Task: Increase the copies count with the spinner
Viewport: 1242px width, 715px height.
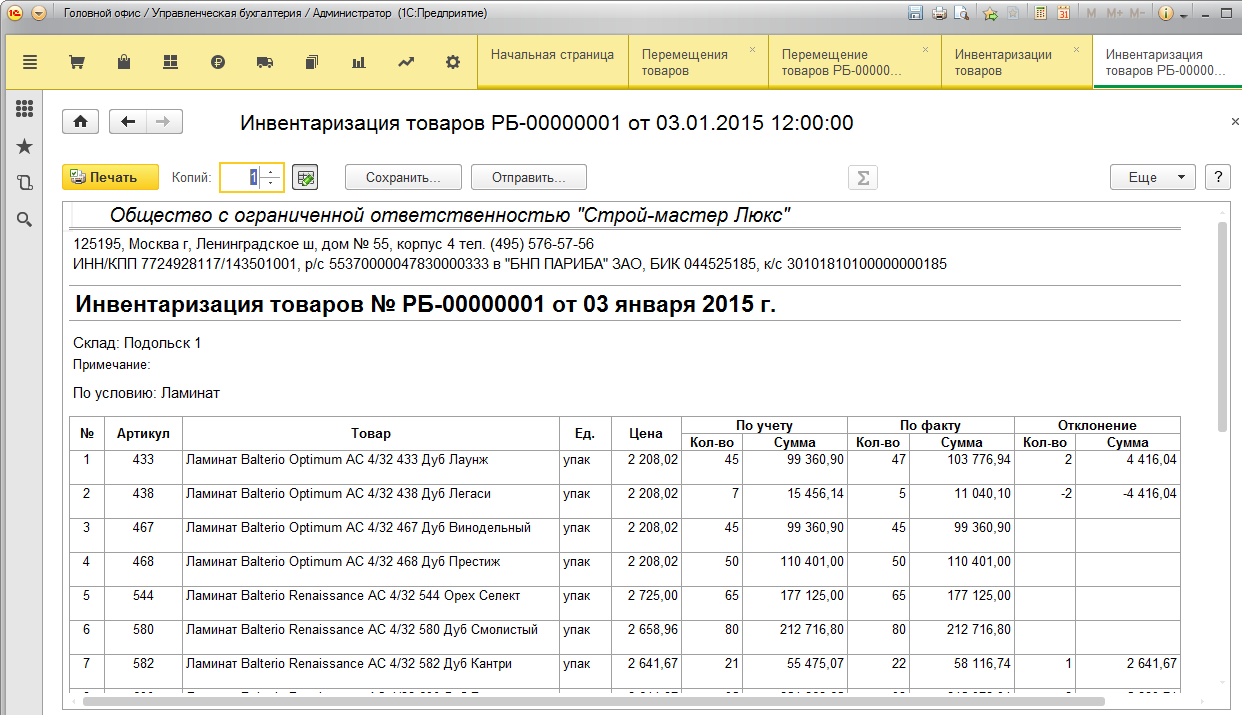Action: pyautogui.click(x=271, y=171)
